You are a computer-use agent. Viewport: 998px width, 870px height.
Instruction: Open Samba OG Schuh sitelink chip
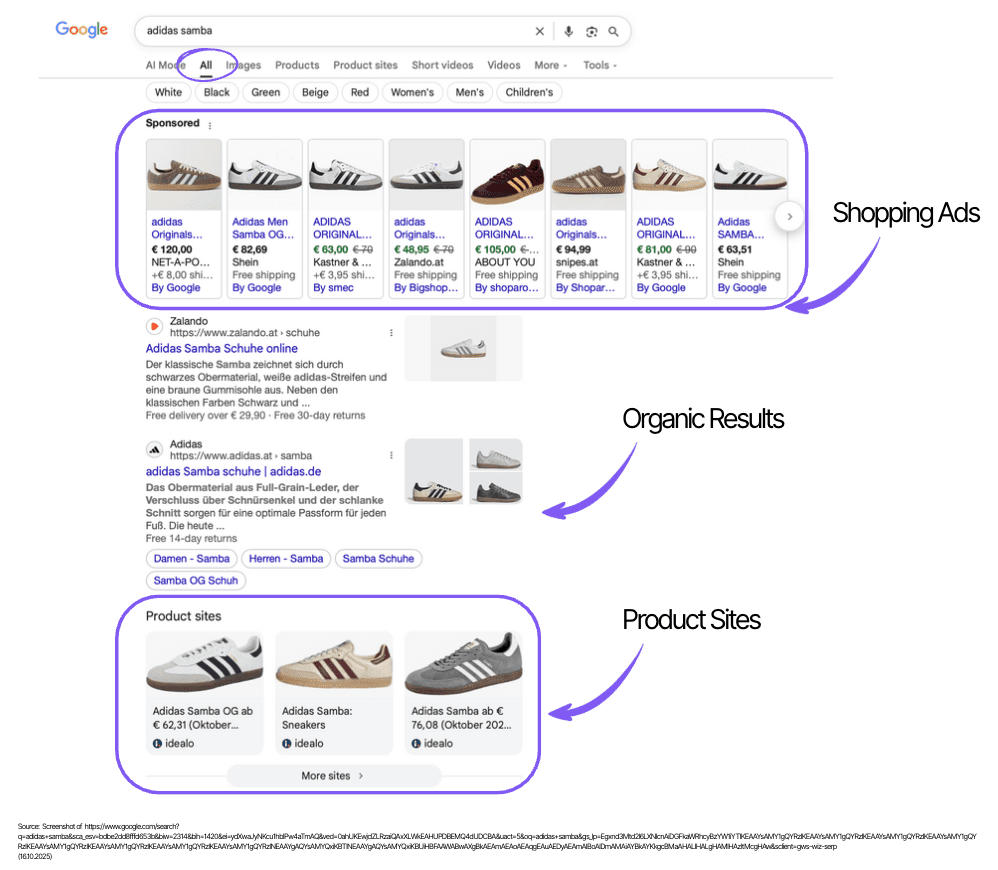(x=195, y=580)
